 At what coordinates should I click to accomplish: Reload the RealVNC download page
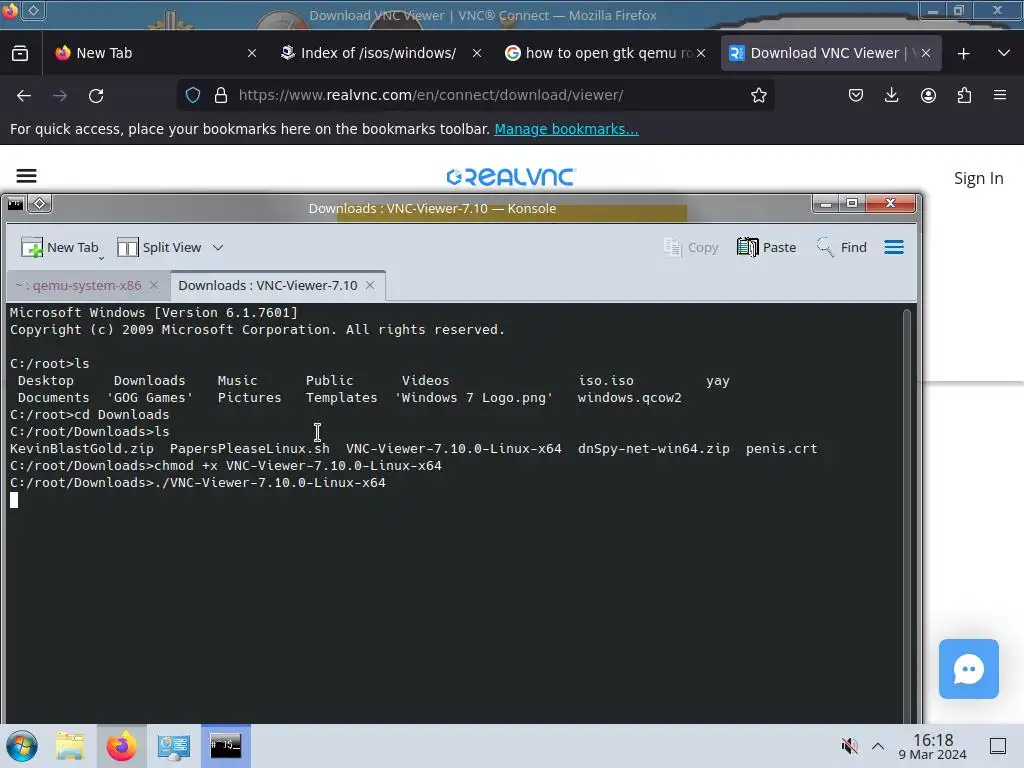pyautogui.click(x=96, y=95)
